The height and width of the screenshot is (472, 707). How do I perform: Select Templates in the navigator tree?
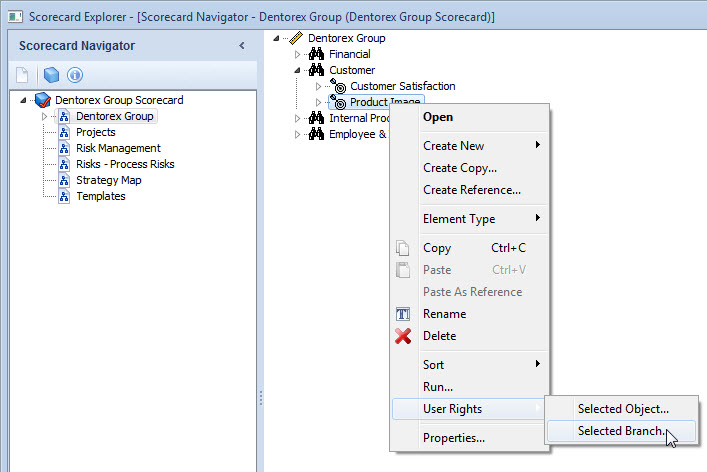tap(100, 196)
